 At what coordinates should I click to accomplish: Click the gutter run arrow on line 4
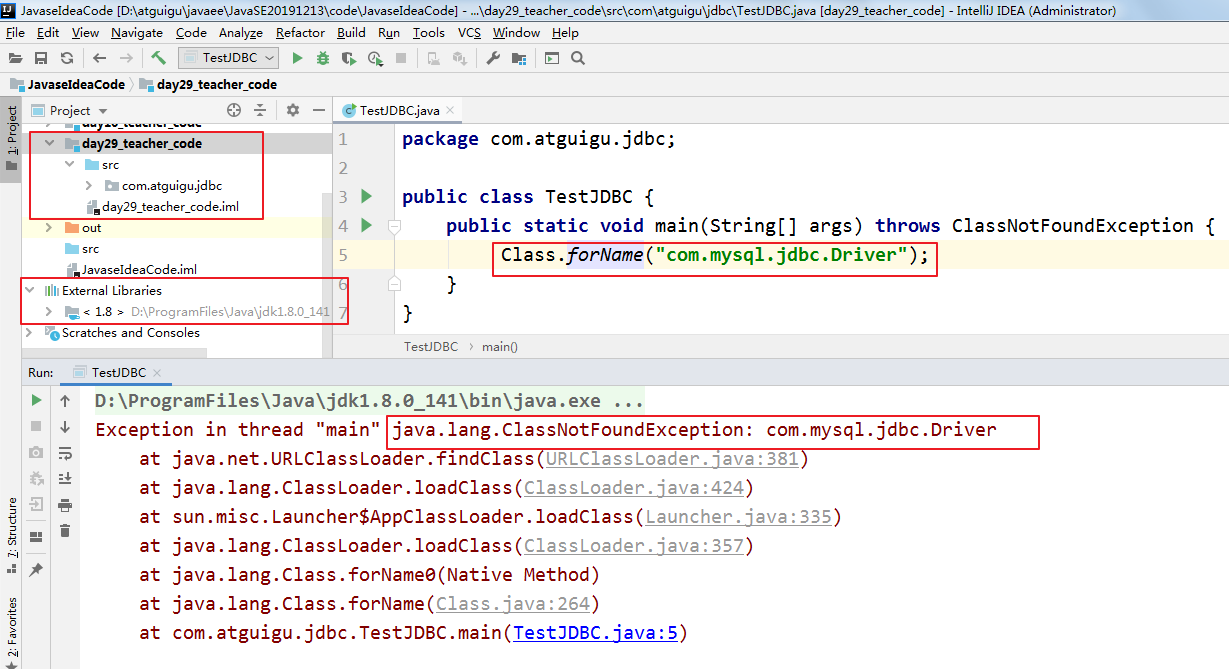[366, 225]
